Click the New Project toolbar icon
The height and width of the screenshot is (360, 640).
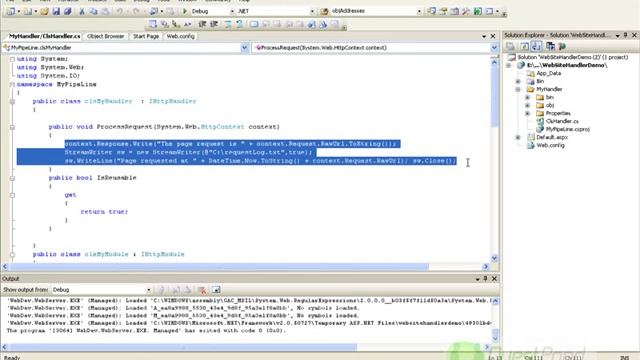click(11, 11)
